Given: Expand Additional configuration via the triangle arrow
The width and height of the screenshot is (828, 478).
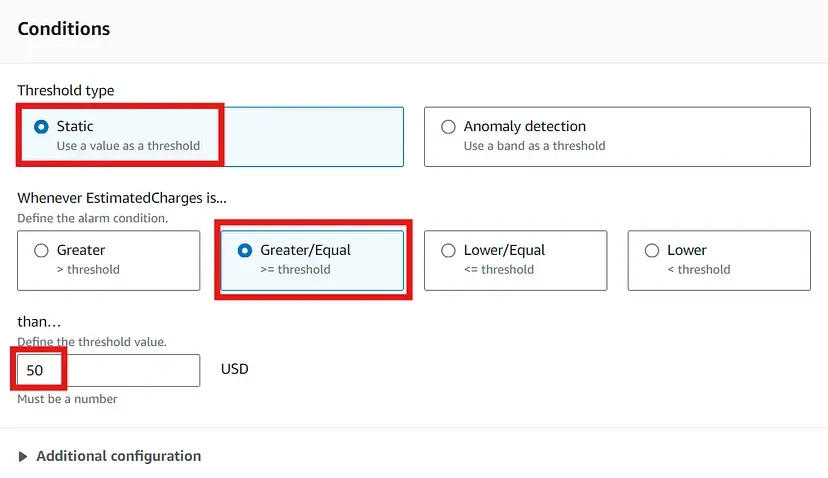Looking at the screenshot, I should (23, 456).
